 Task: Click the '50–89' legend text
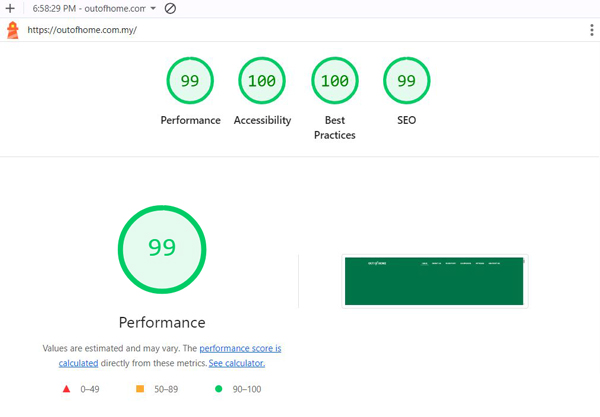[166, 389]
